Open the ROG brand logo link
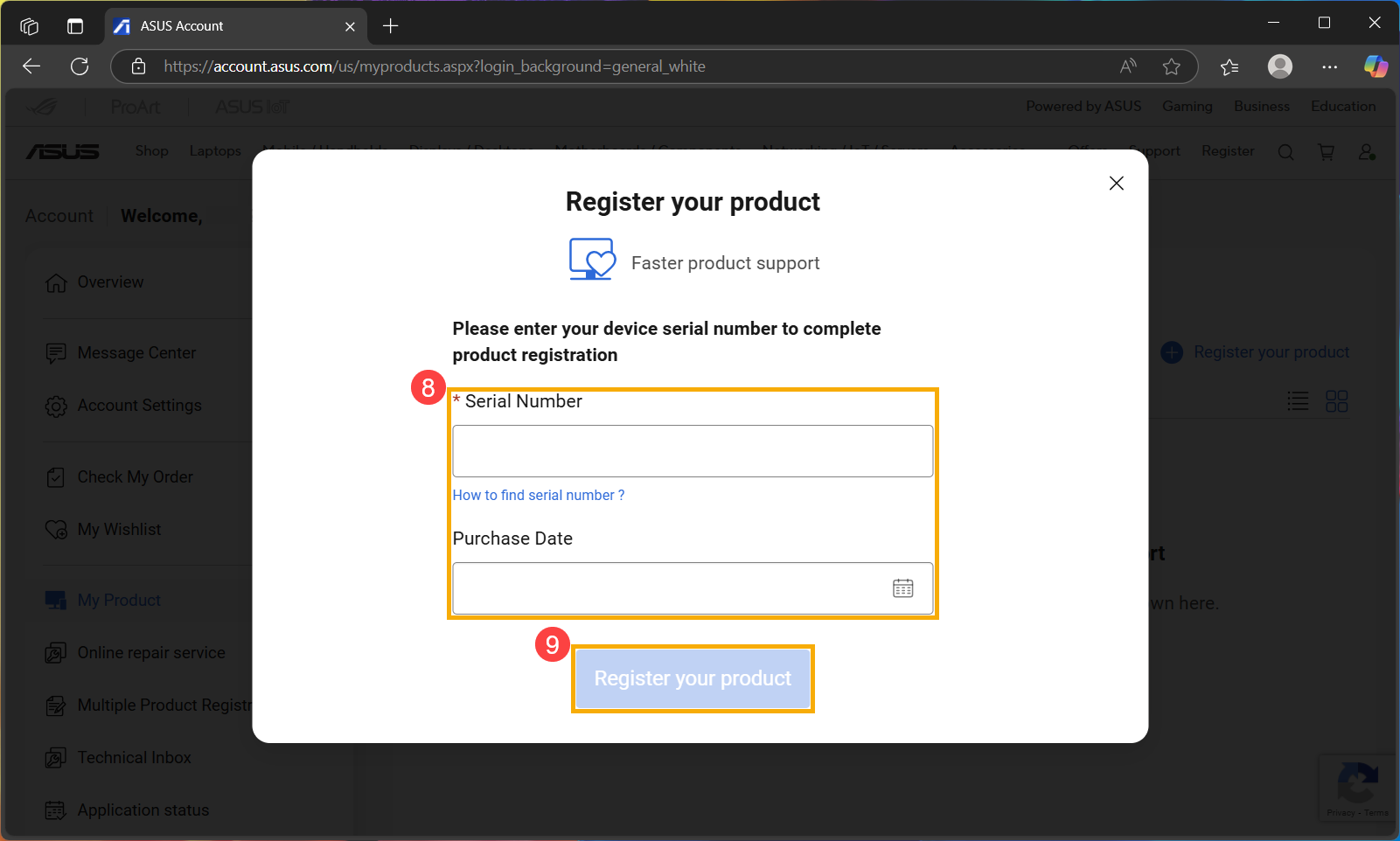This screenshot has height=841, width=1400. (42, 107)
